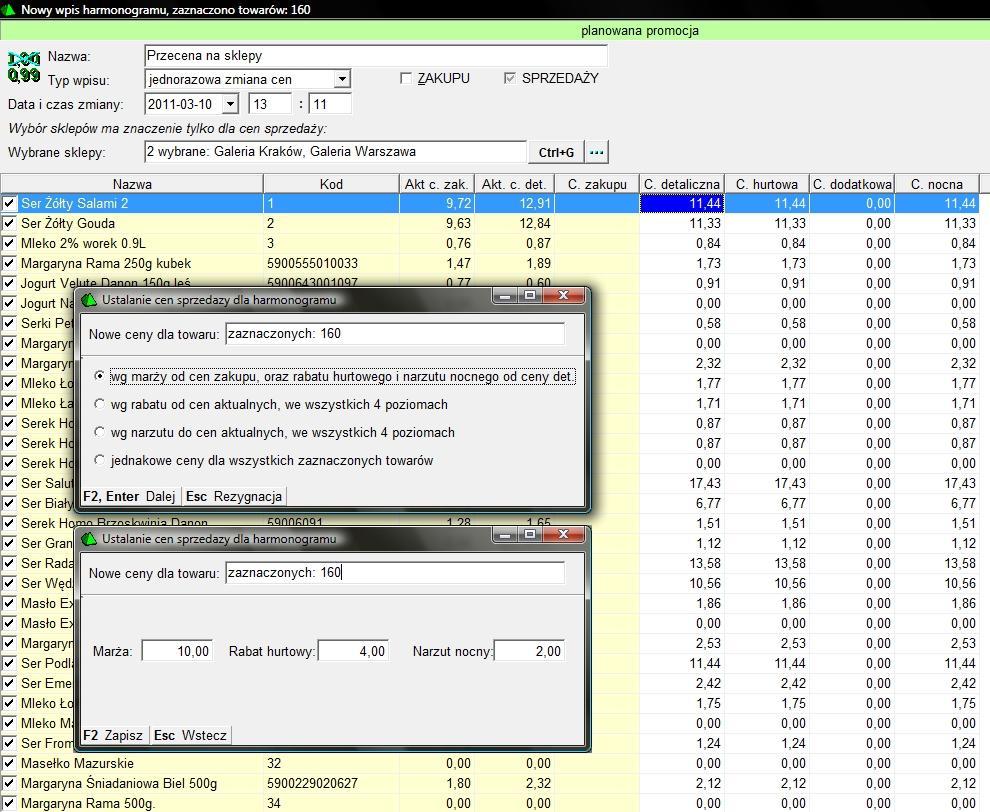Click the C. nocna column header
The width and height of the screenshot is (990, 812).
[x=936, y=184]
